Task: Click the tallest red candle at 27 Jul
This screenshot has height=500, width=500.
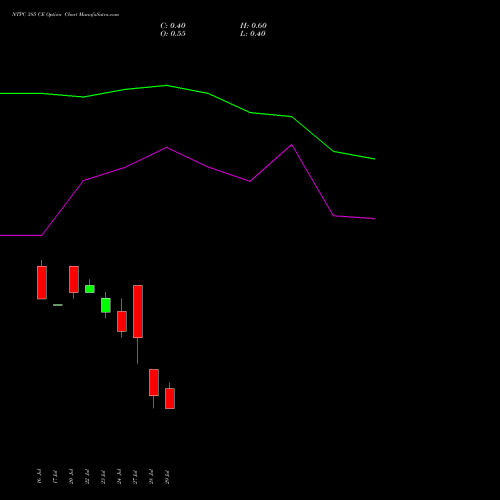Action: [138, 311]
